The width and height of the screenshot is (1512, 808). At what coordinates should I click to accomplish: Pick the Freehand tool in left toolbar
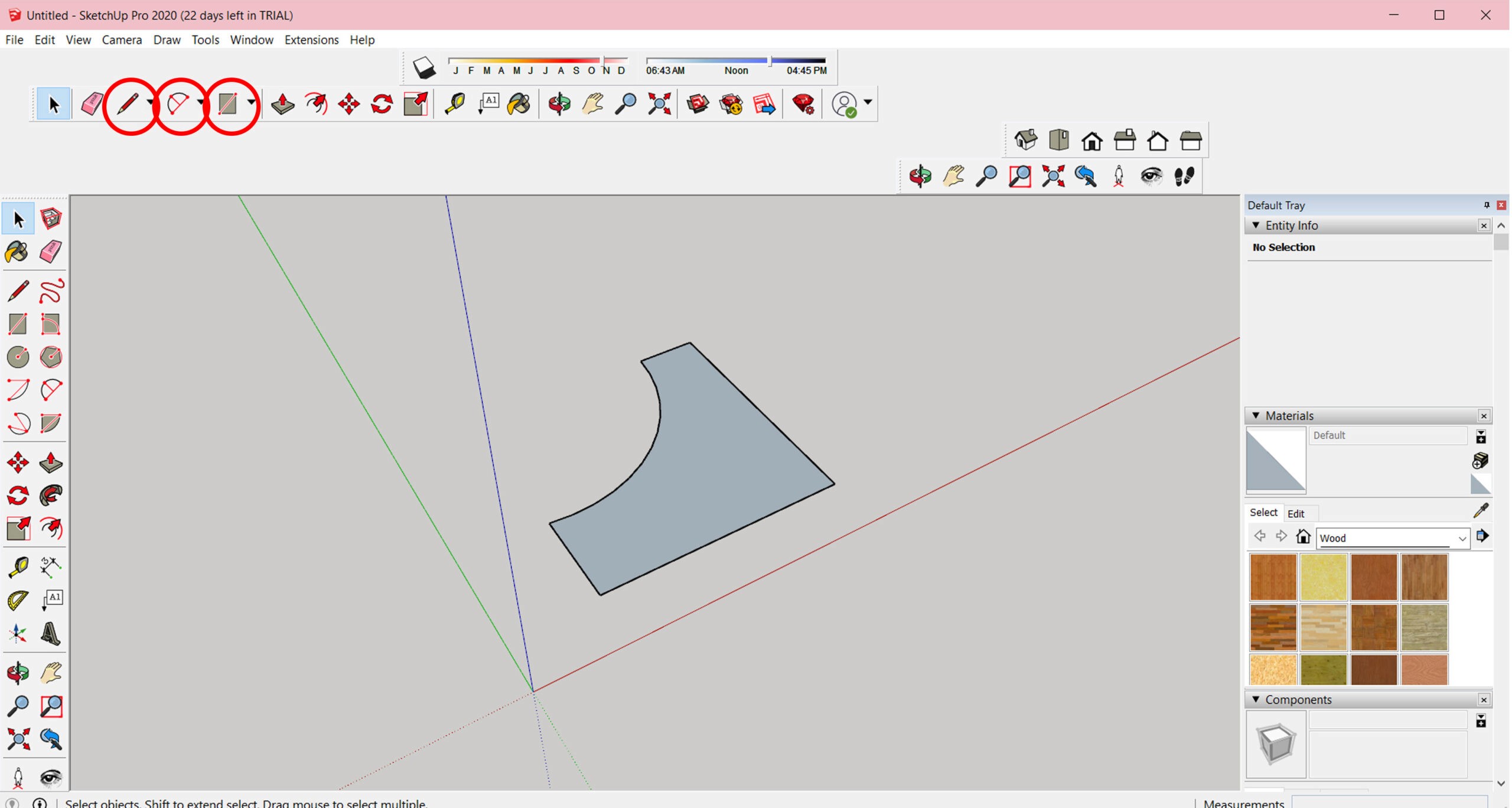coord(51,291)
